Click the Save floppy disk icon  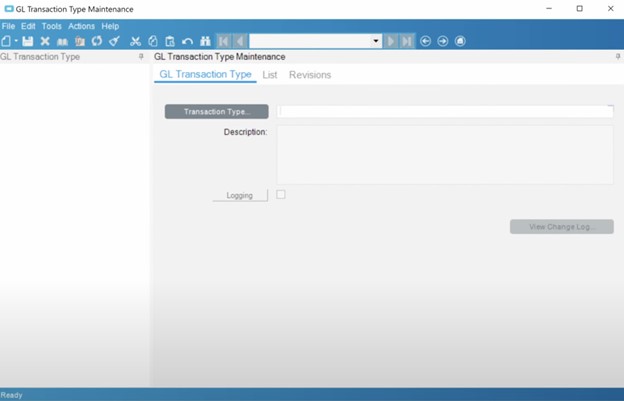27,41
